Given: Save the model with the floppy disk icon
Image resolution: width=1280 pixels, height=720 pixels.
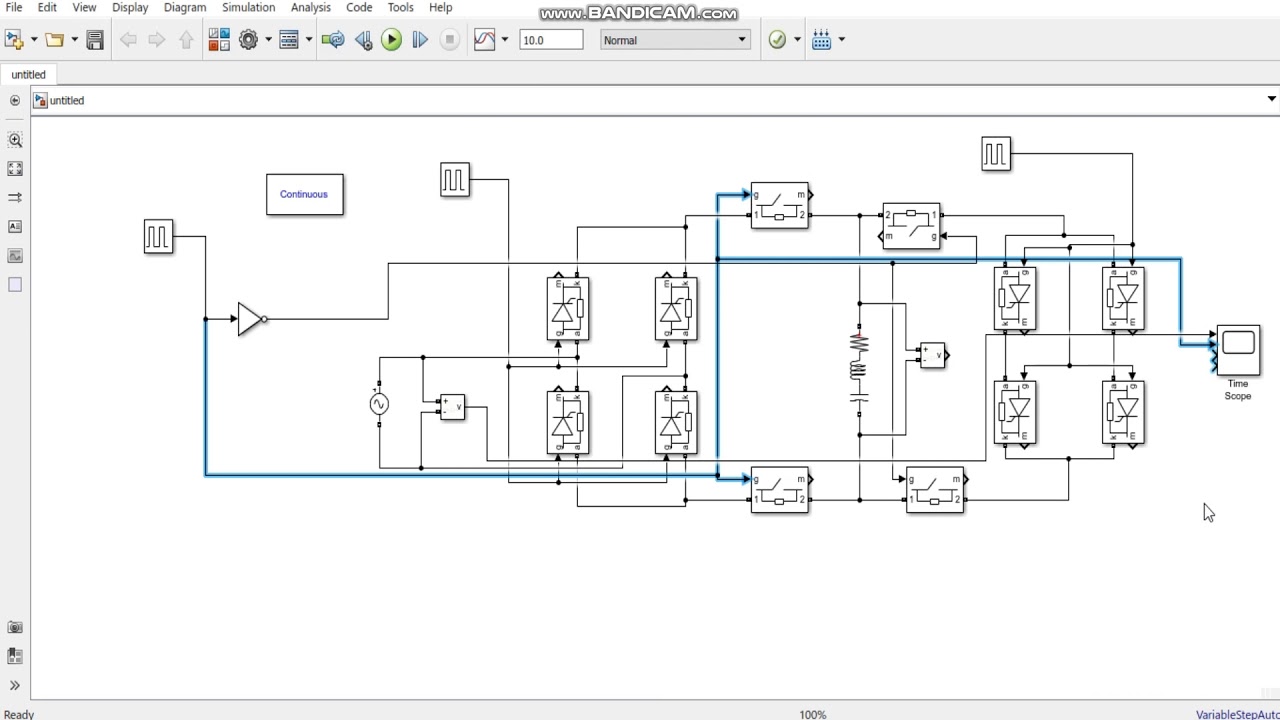Looking at the screenshot, I should [95, 40].
